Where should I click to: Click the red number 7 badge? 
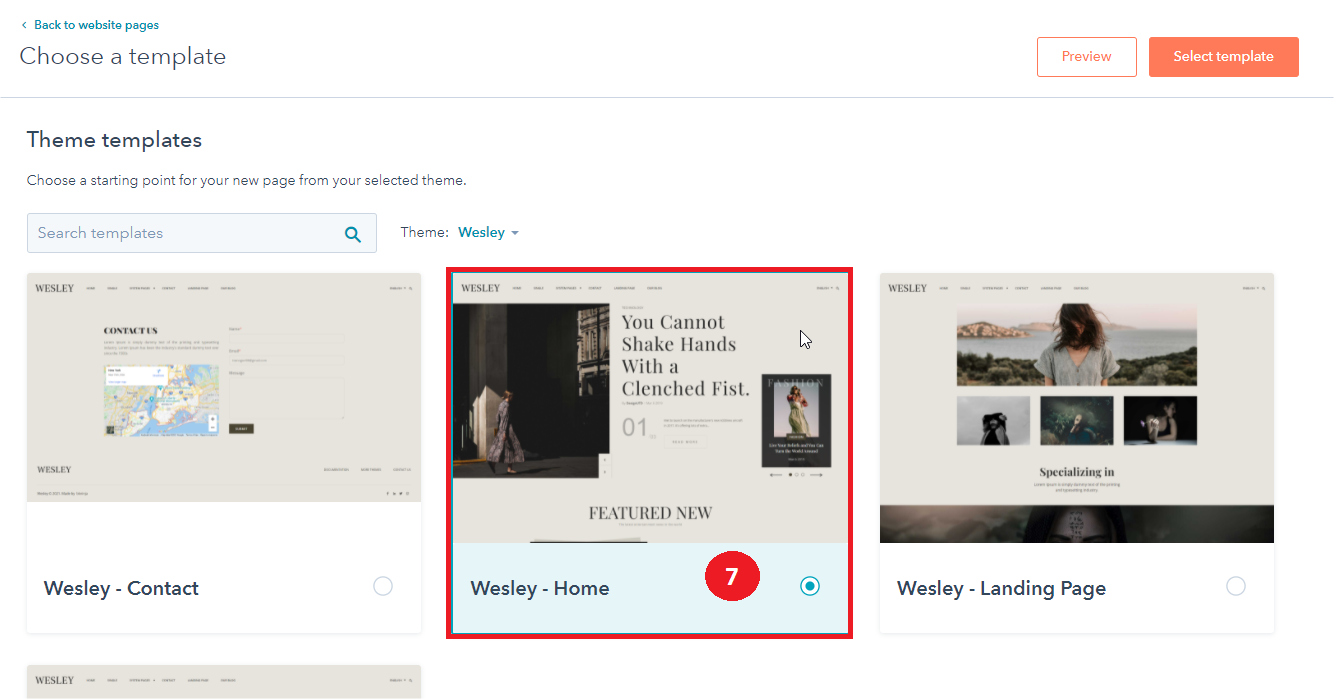click(732, 577)
